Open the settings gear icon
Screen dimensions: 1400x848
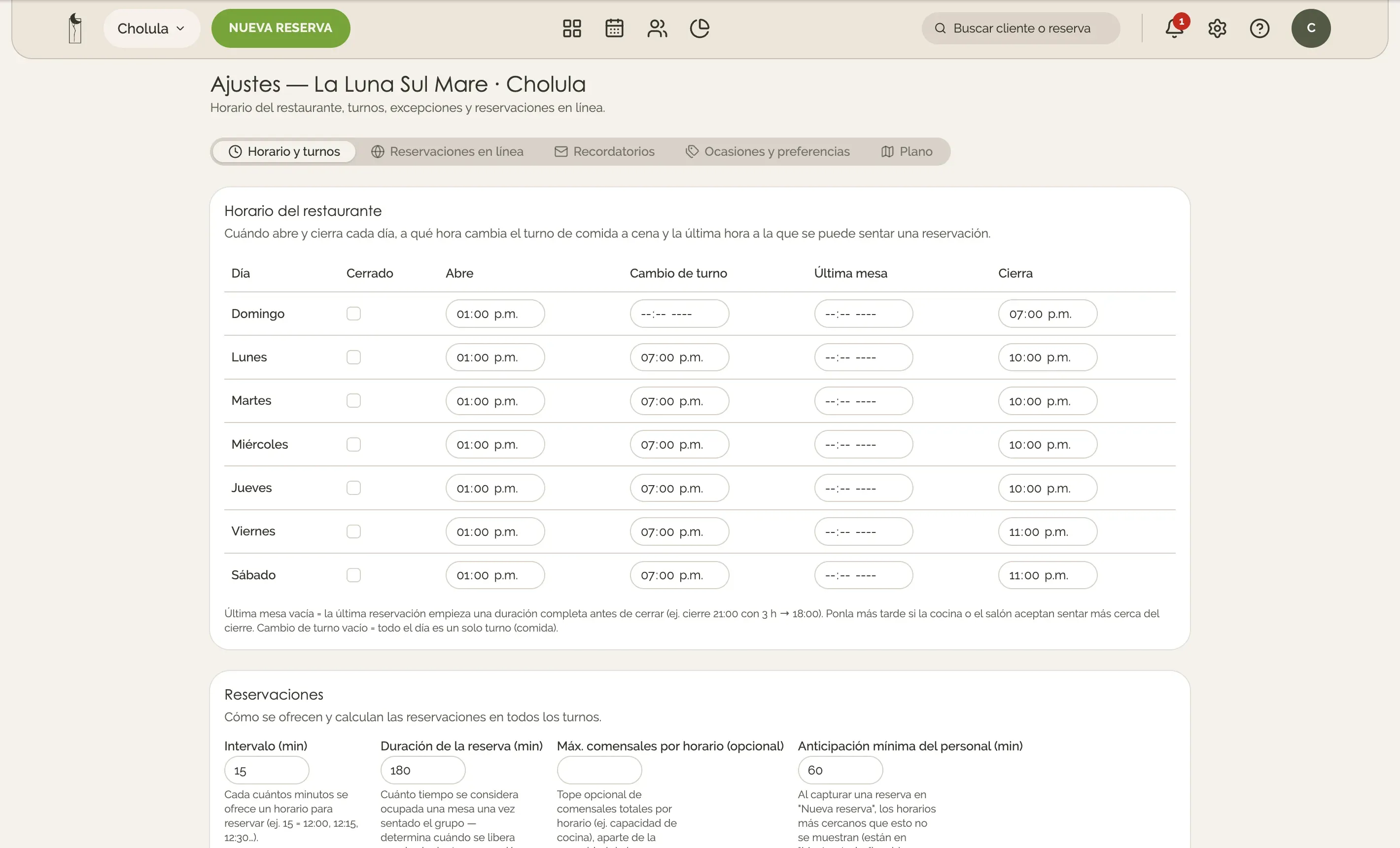[1217, 28]
